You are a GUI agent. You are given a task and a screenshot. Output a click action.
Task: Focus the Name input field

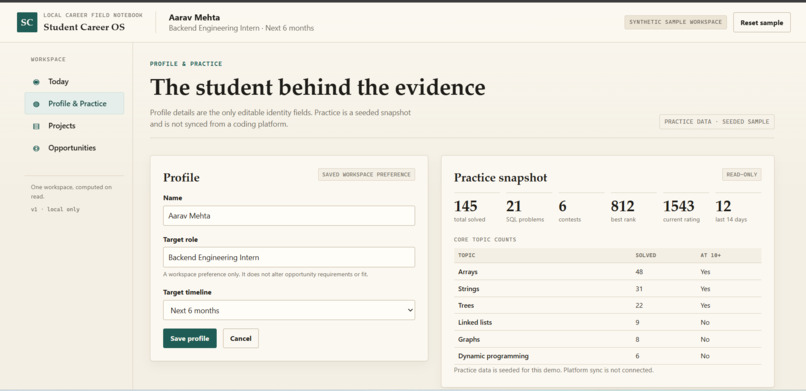tap(289, 216)
